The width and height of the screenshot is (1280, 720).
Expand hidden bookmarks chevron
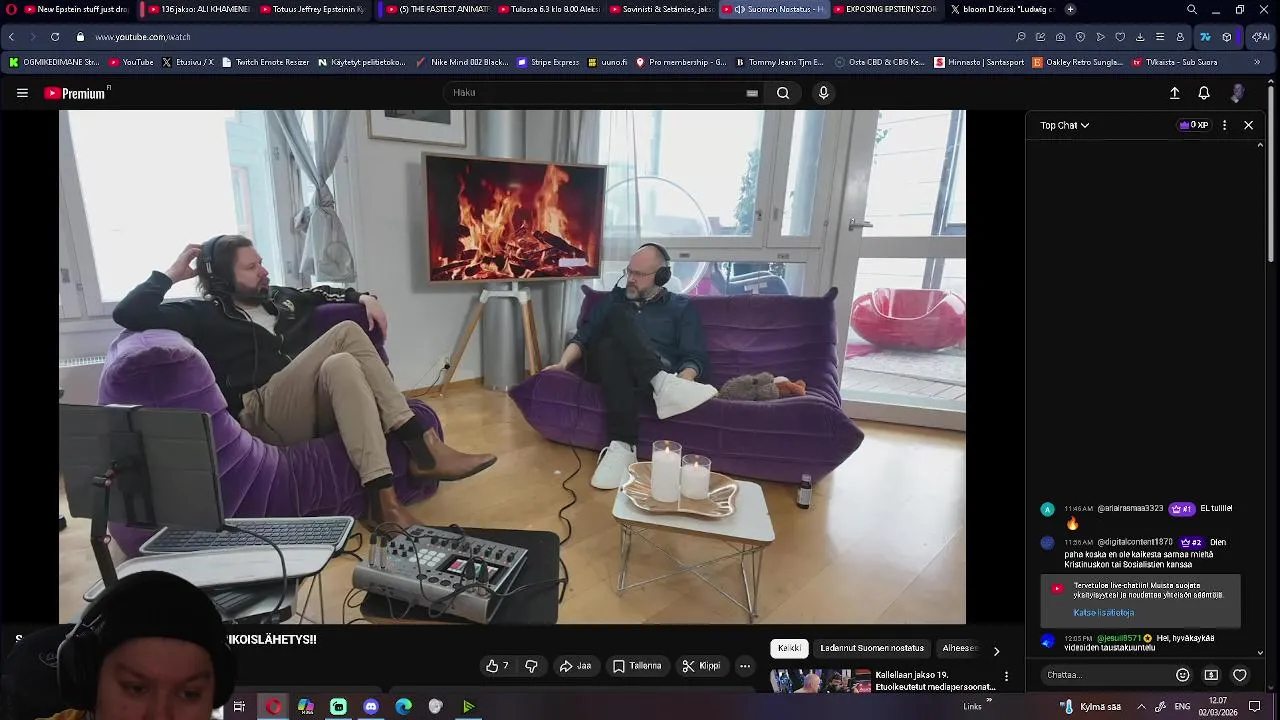tap(1257, 62)
